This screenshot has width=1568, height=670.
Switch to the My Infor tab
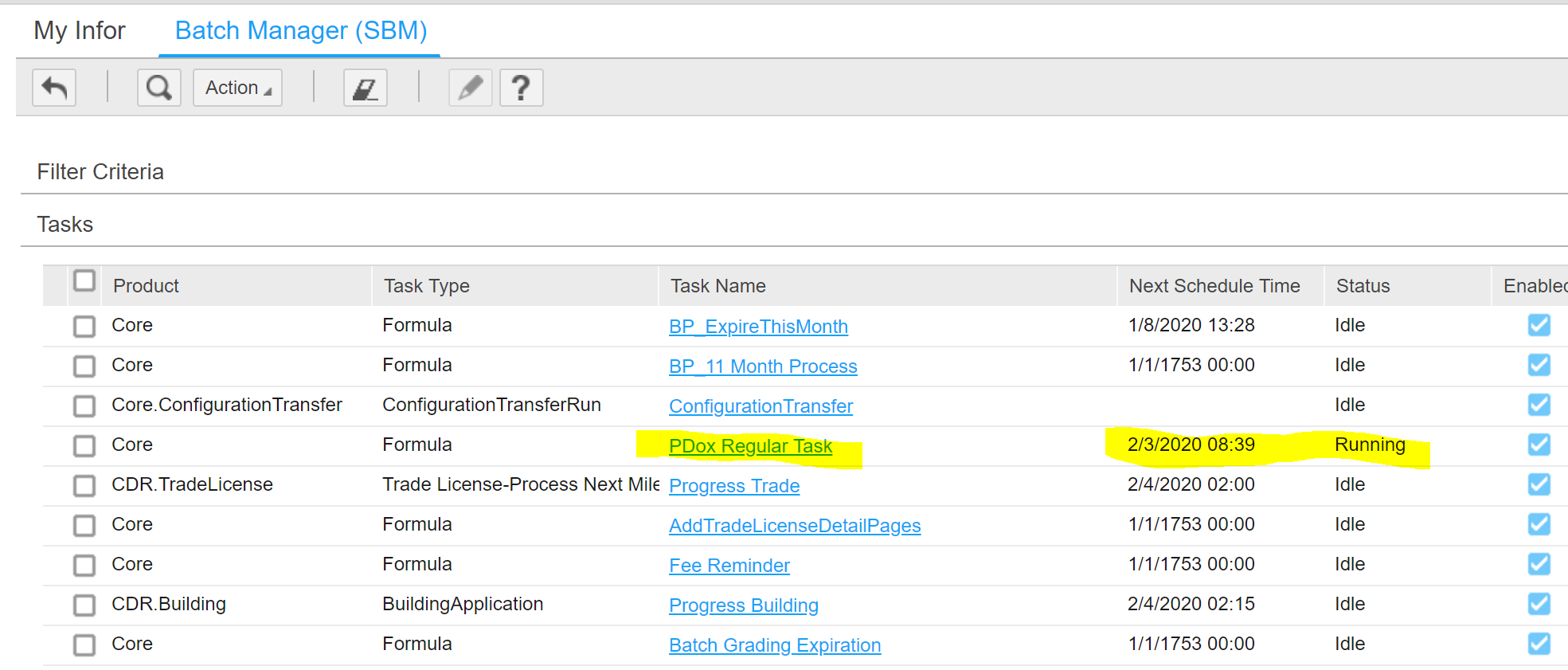80,30
